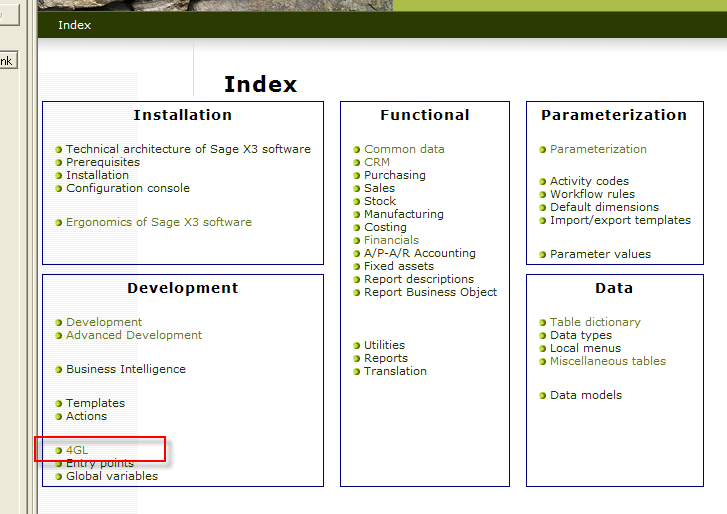Click the bullet icon beside Parameter values
727x514 pixels.
tap(542, 255)
